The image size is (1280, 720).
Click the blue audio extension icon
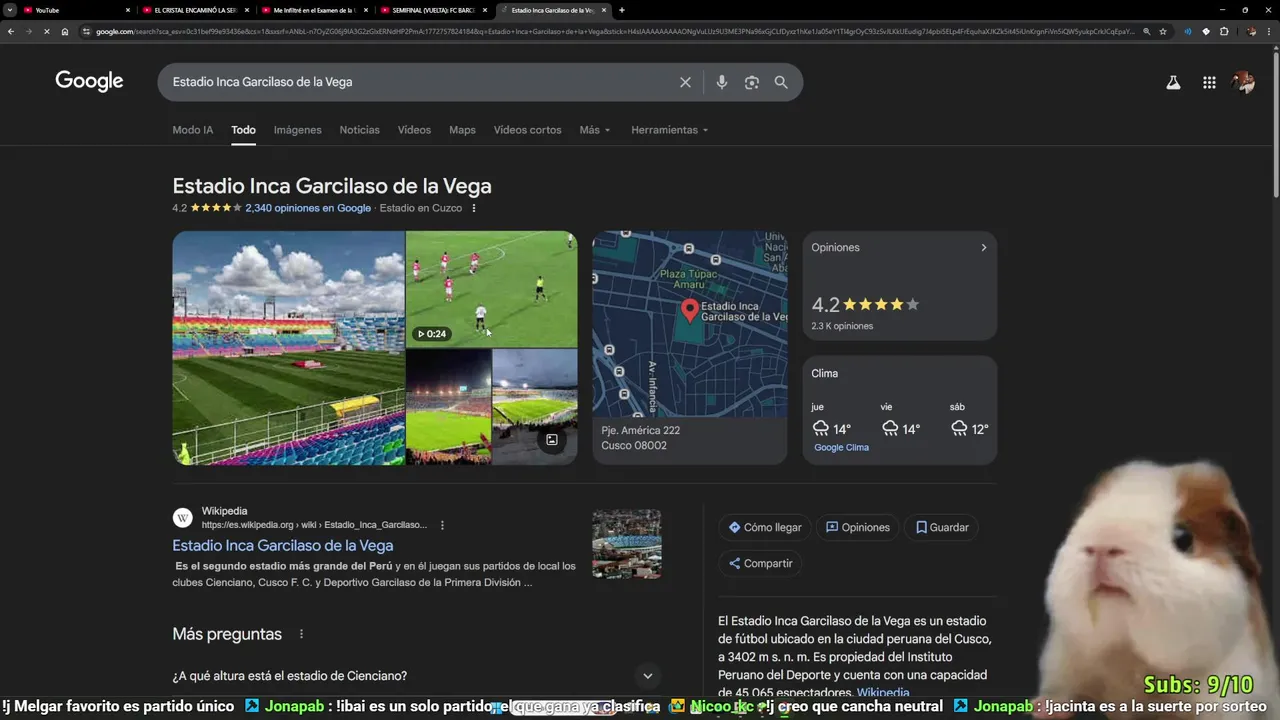(x=1187, y=31)
